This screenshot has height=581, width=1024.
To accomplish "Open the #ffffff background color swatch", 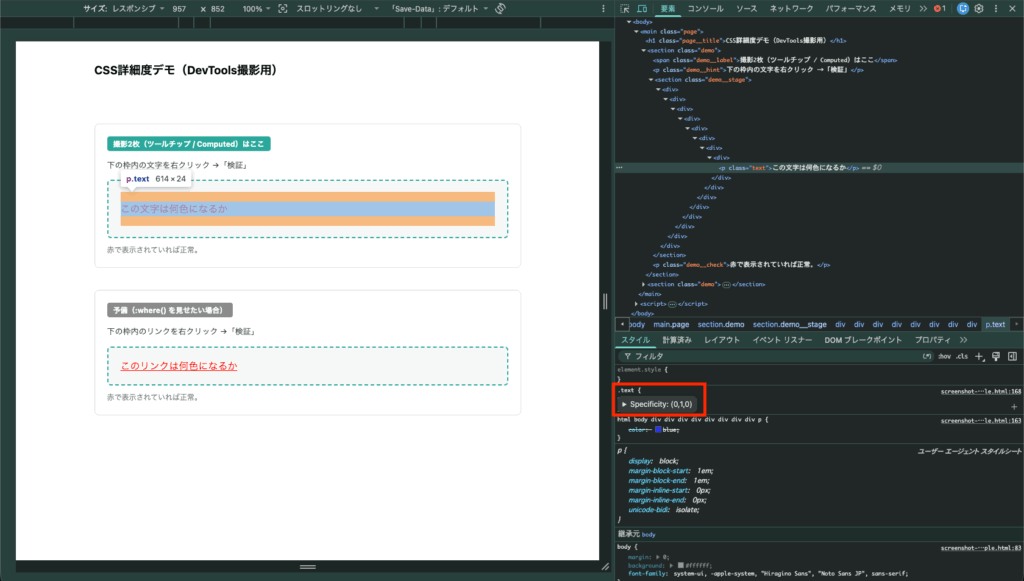I will click(x=680, y=565).
